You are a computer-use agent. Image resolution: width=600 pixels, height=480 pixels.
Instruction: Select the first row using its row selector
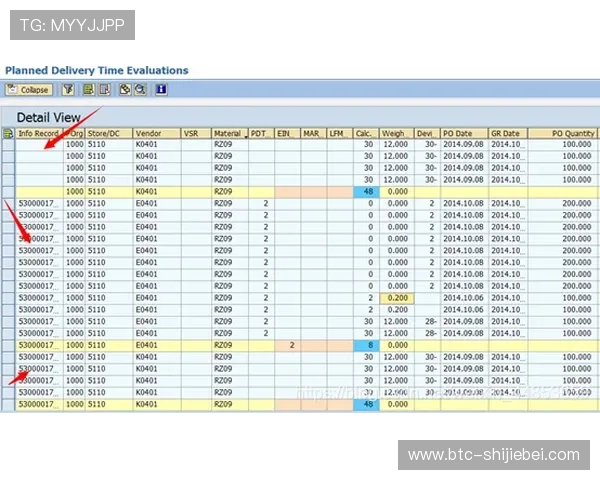point(8,144)
